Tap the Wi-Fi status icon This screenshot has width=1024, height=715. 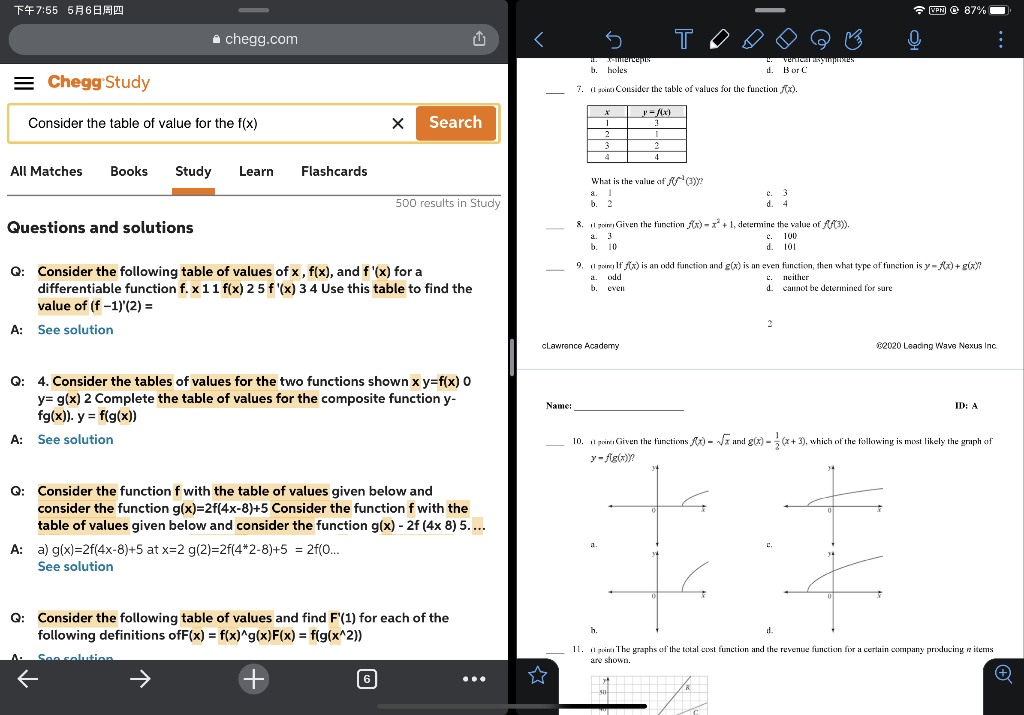pyautogui.click(x=919, y=10)
